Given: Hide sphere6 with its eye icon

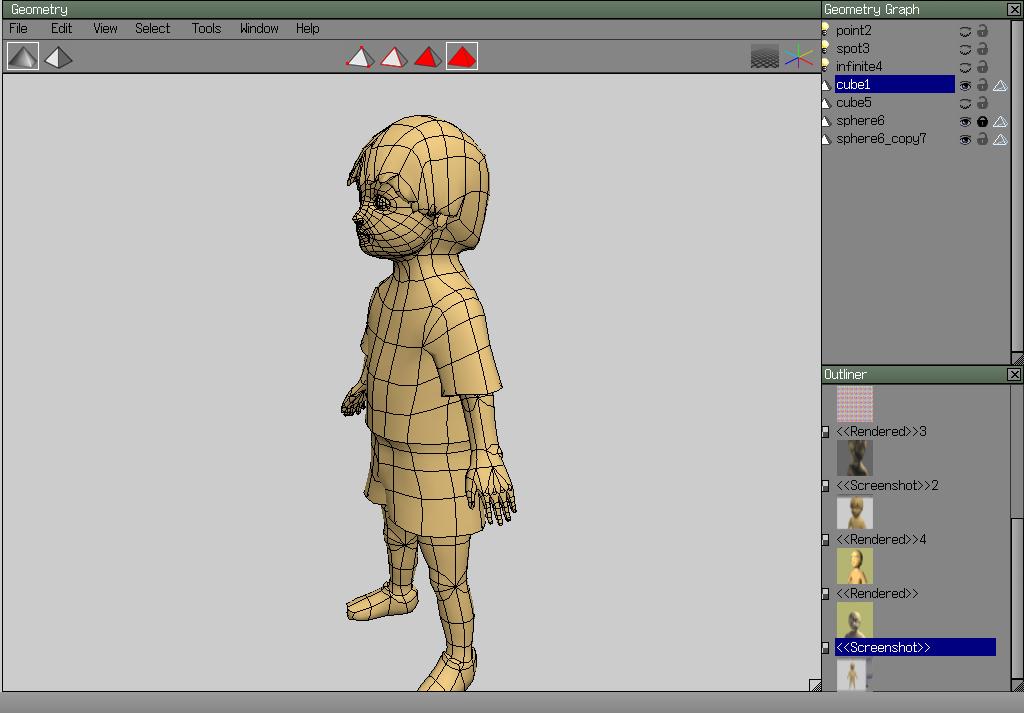Looking at the screenshot, I should [x=965, y=121].
